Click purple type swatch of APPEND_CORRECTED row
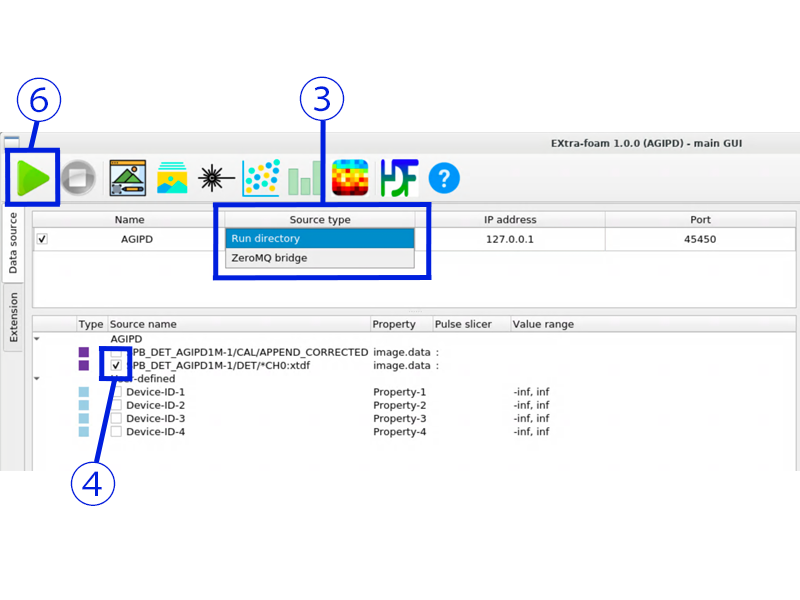Viewport: 800px width, 600px height. 84,352
